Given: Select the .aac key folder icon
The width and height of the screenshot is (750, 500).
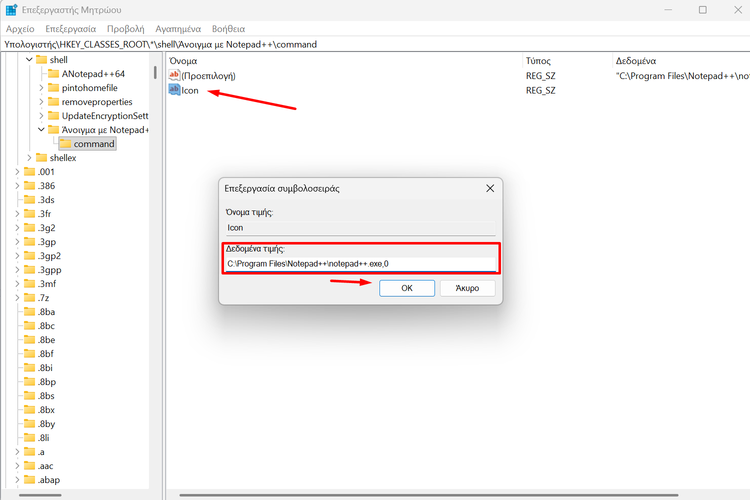Looking at the screenshot, I should [29, 466].
